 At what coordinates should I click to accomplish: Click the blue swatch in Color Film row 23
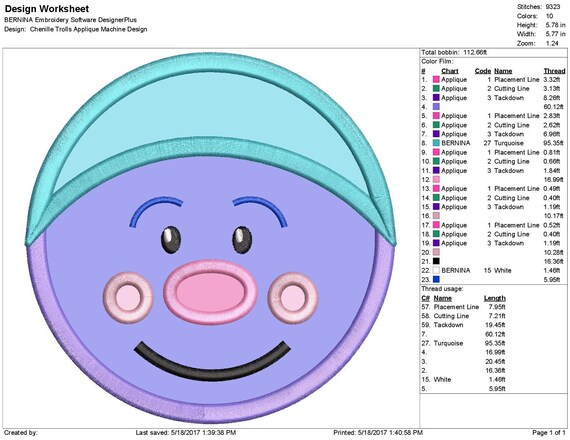pyautogui.click(x=436, y=280)
